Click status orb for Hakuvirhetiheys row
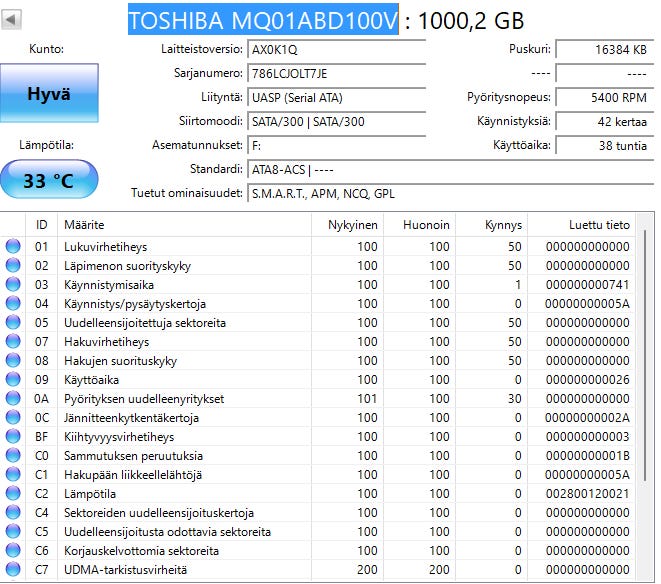 tap(13, 341)
